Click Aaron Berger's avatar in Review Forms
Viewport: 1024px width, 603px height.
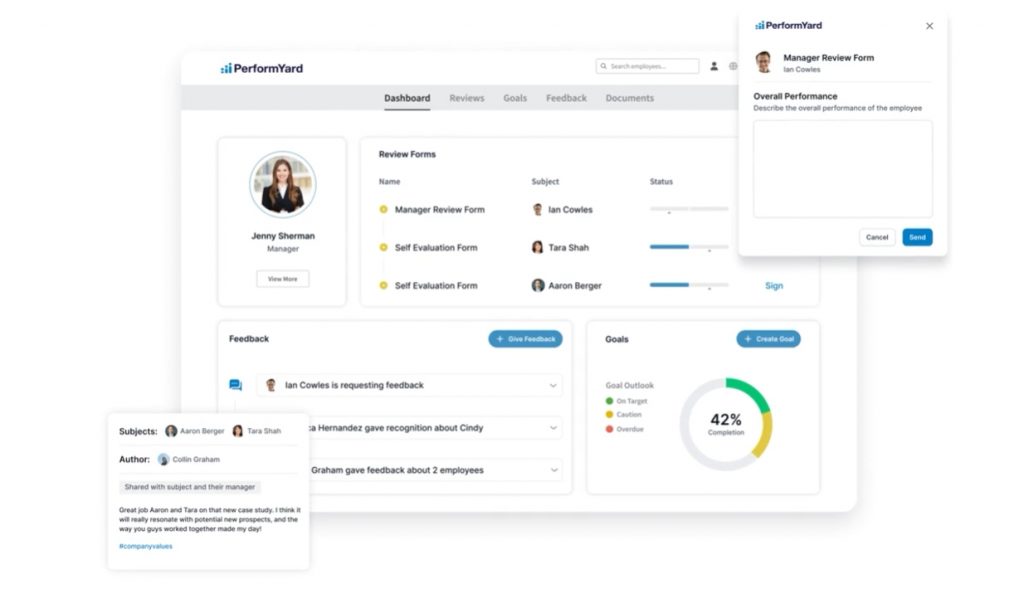click(537, 285)
